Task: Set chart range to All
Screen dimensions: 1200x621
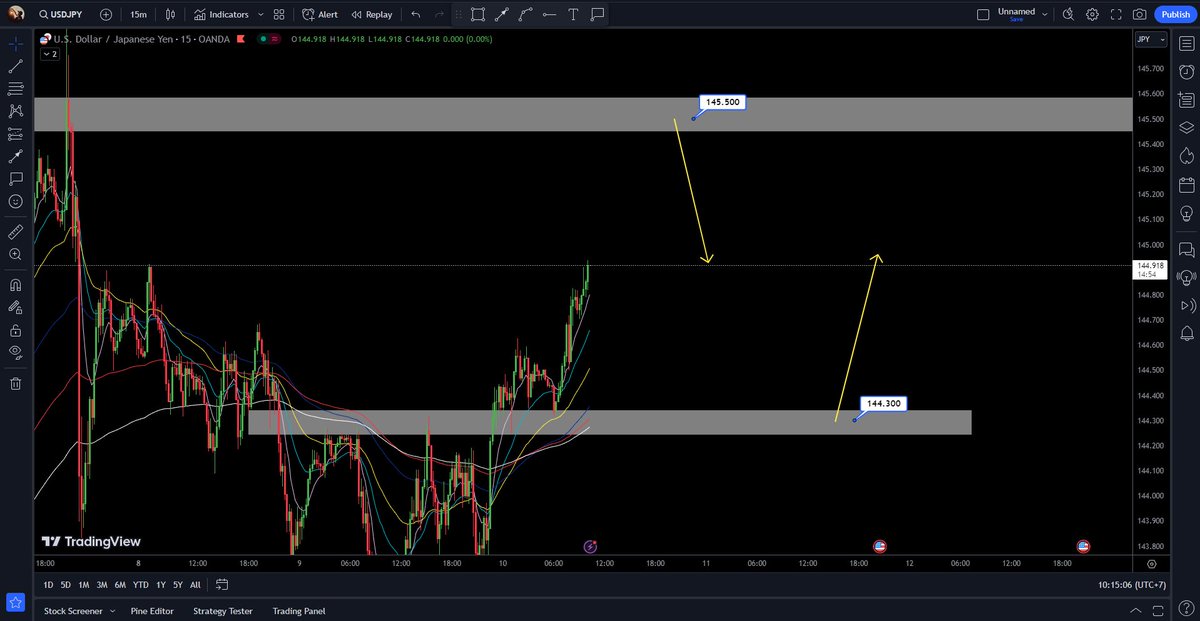Action: tap(195, 585)
